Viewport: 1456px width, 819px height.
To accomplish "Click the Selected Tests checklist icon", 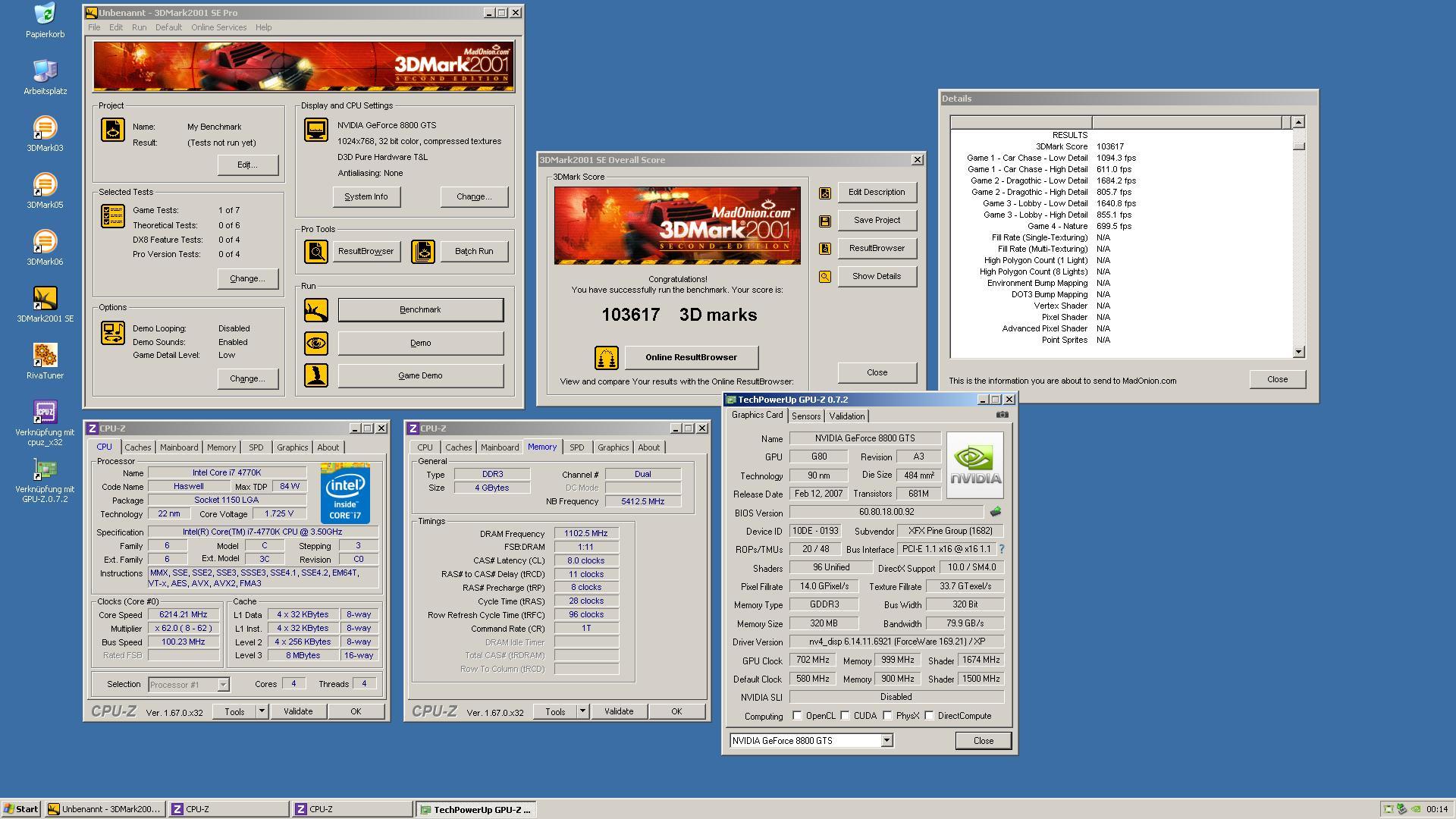I will [x=113, y=216].
